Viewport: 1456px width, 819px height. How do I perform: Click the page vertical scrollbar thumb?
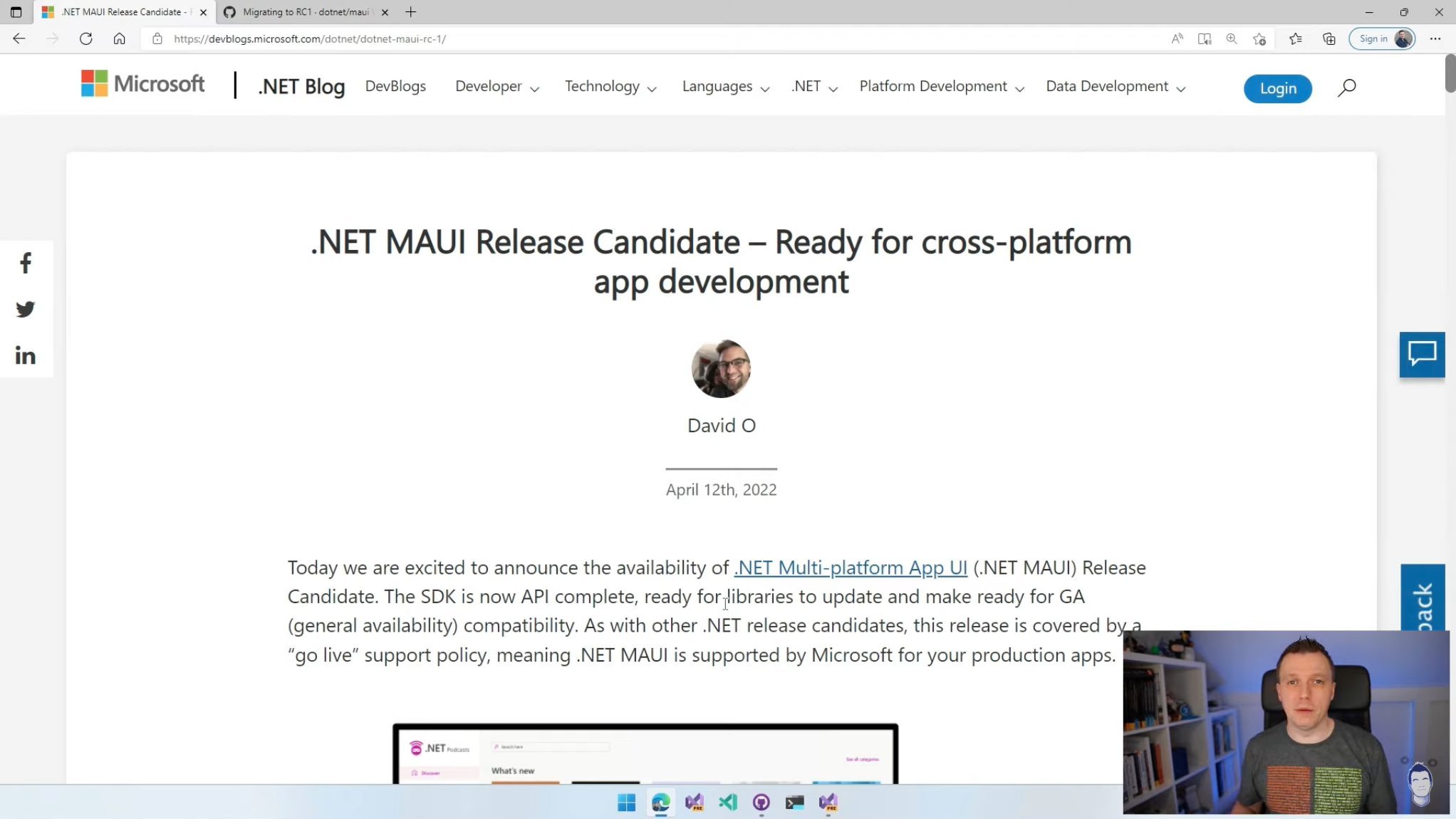click(1450, 73)
